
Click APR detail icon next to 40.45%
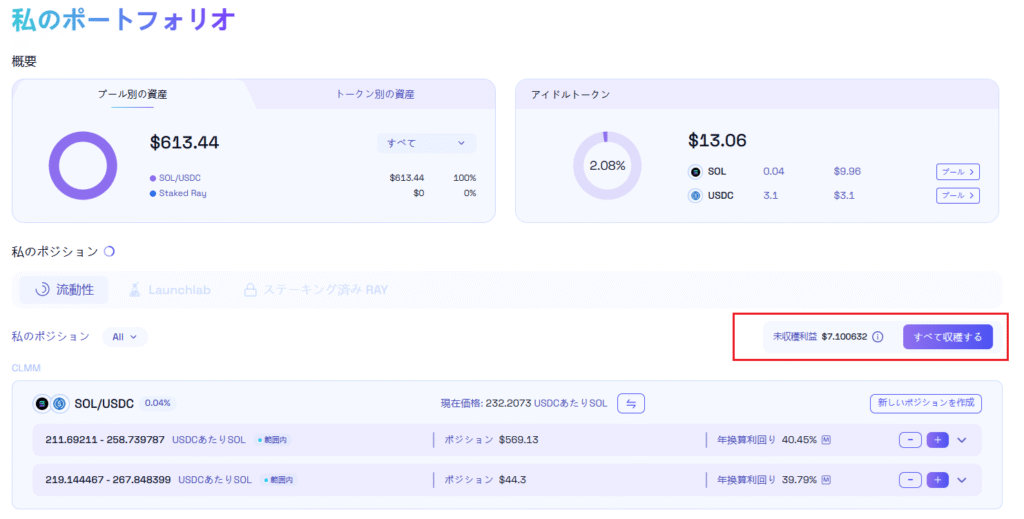(x=827, y=439)
